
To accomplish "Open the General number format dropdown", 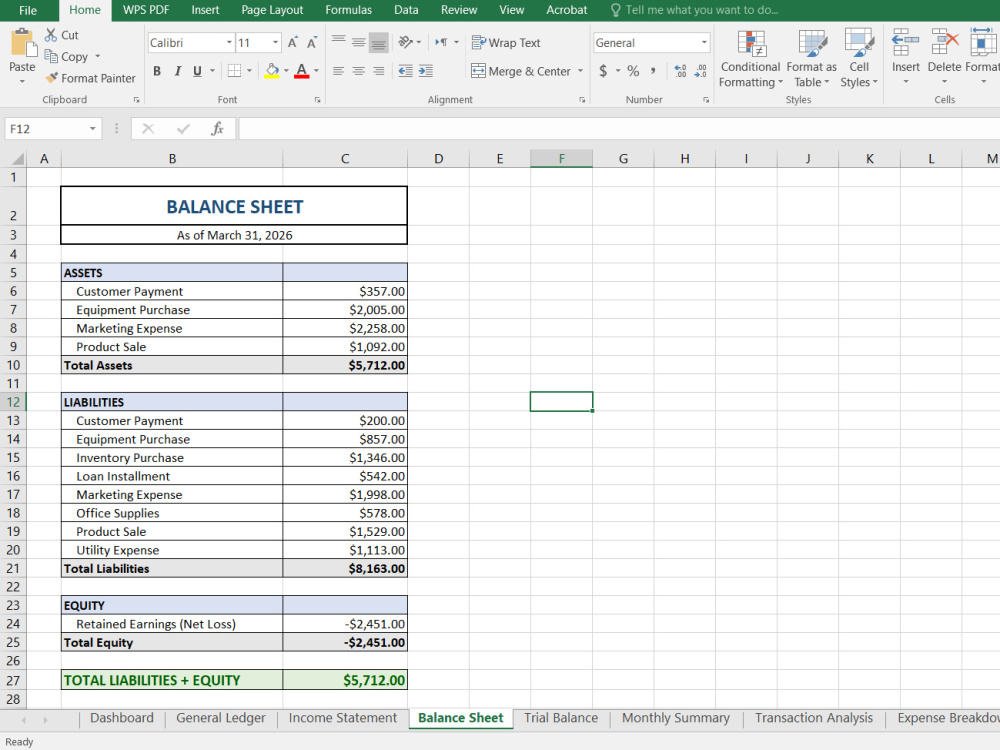I will tap(703, 43).
